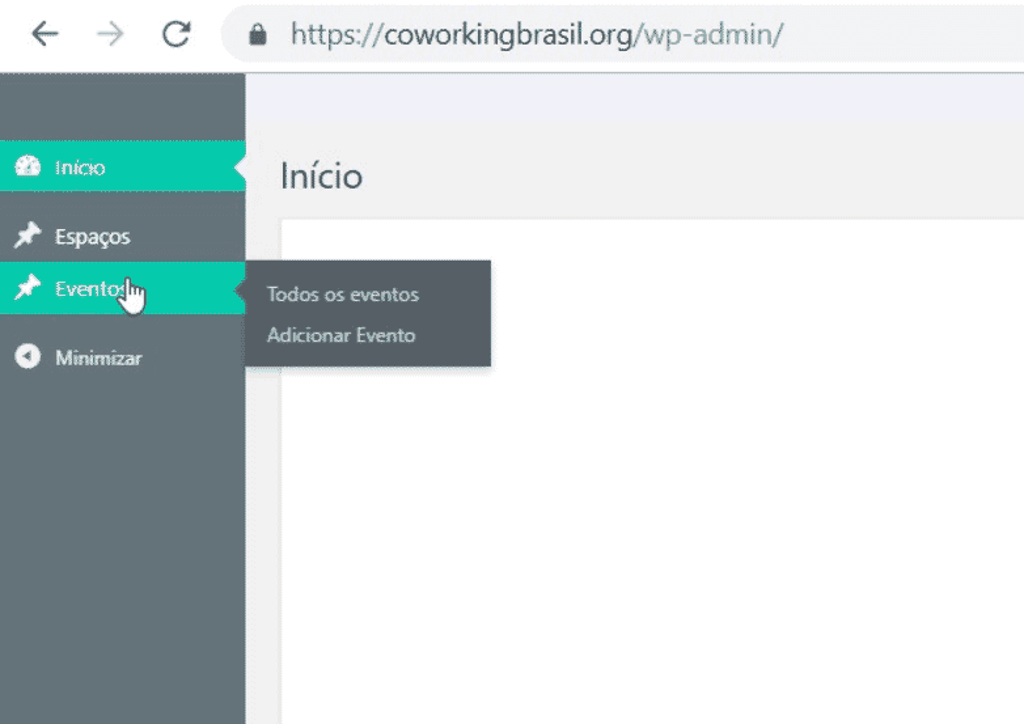This screenshot has width=1024, height=724.
Task: Click the dark sidebar strip above Início
Action: coord(123,106)
